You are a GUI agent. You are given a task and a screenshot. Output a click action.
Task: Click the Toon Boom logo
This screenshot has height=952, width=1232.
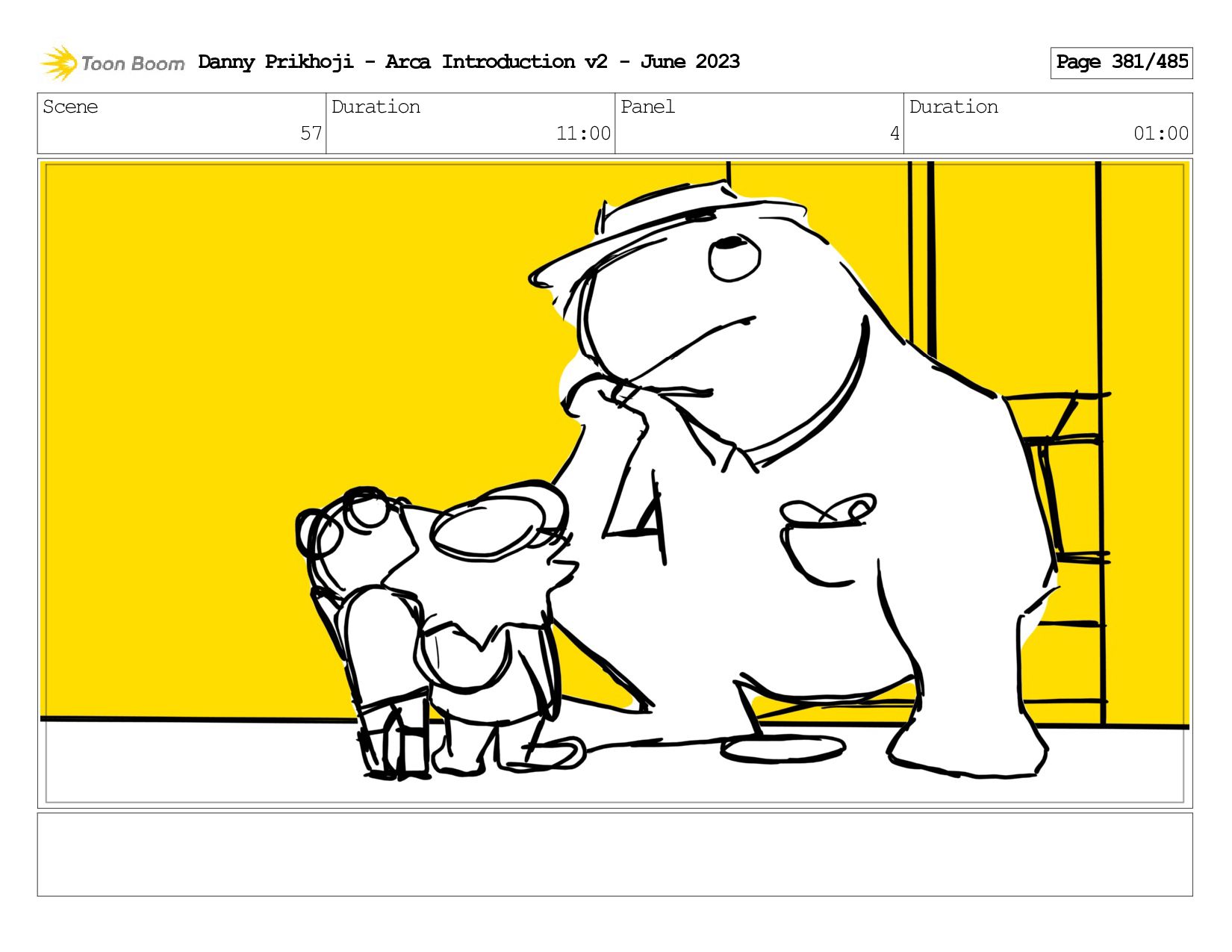(112, 63)
